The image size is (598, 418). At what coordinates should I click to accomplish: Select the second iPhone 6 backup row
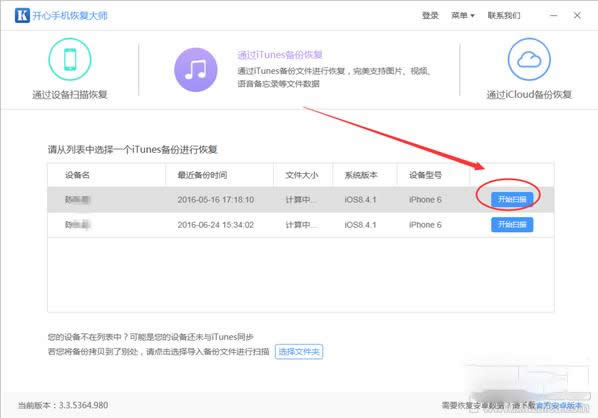pyautogui.click(x=301, y=225)
